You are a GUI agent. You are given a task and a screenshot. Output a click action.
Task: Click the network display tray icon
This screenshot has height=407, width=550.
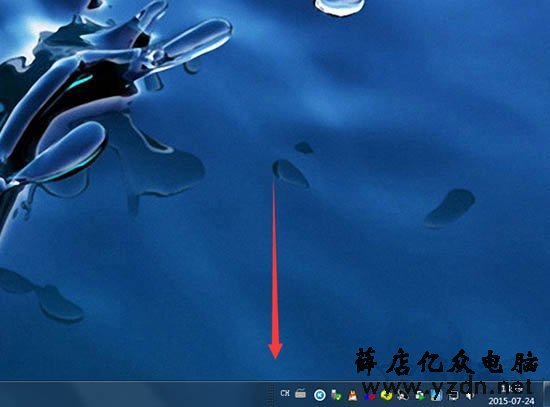[454, 396]
